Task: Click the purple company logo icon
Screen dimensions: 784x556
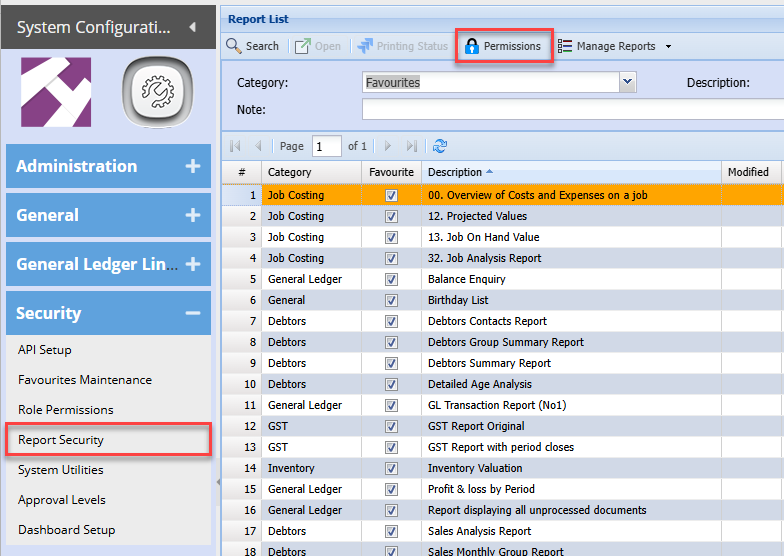Action: [56, 92]
